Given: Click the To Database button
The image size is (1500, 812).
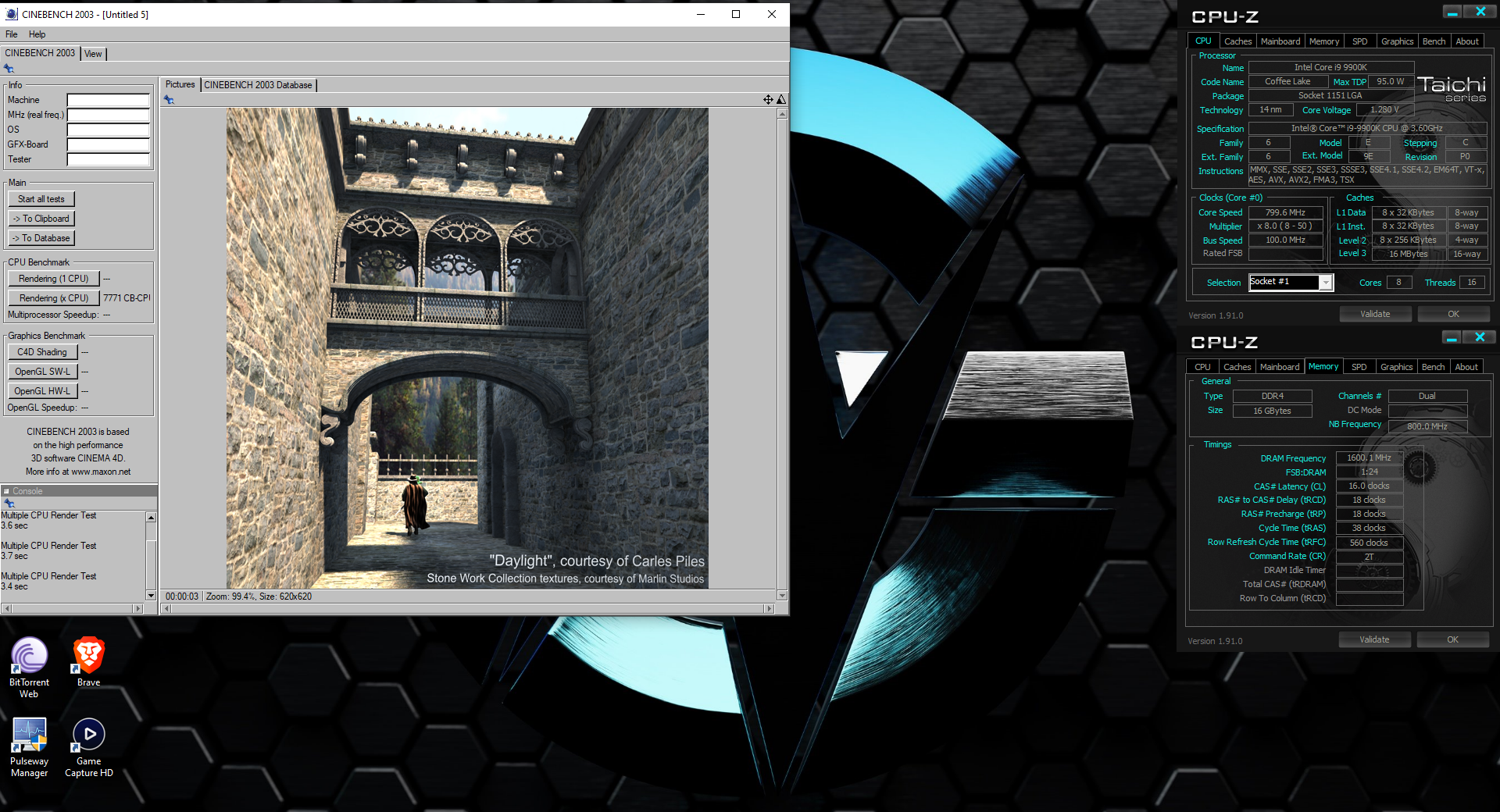Looking at the screenshot, I should [41, 238].
